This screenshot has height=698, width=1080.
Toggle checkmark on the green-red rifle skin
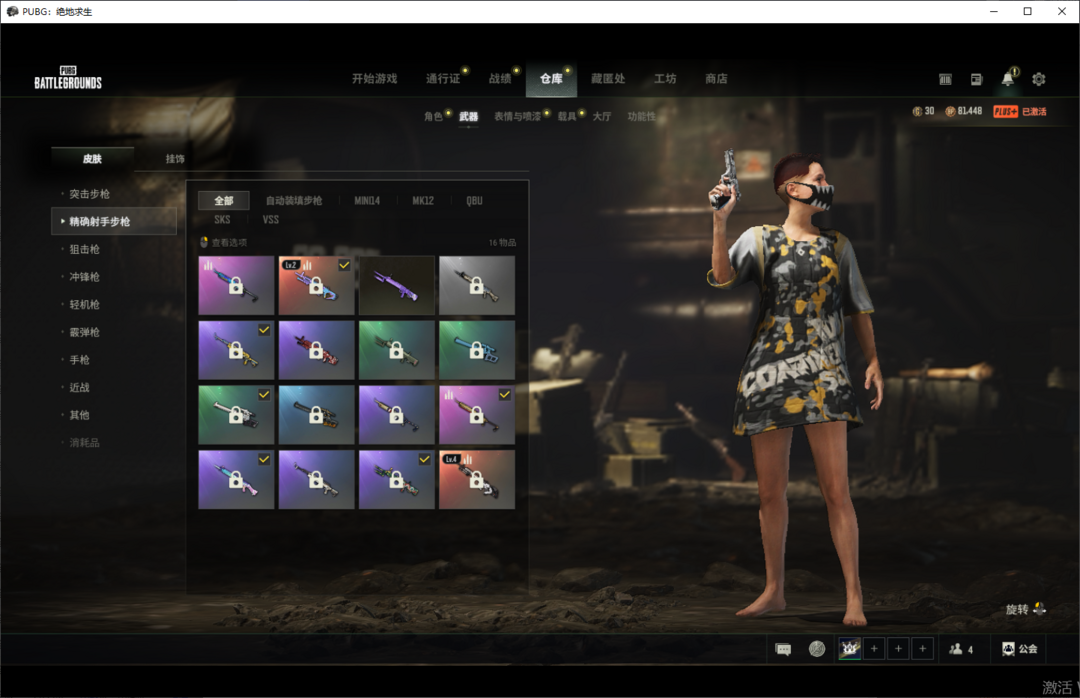424,460
